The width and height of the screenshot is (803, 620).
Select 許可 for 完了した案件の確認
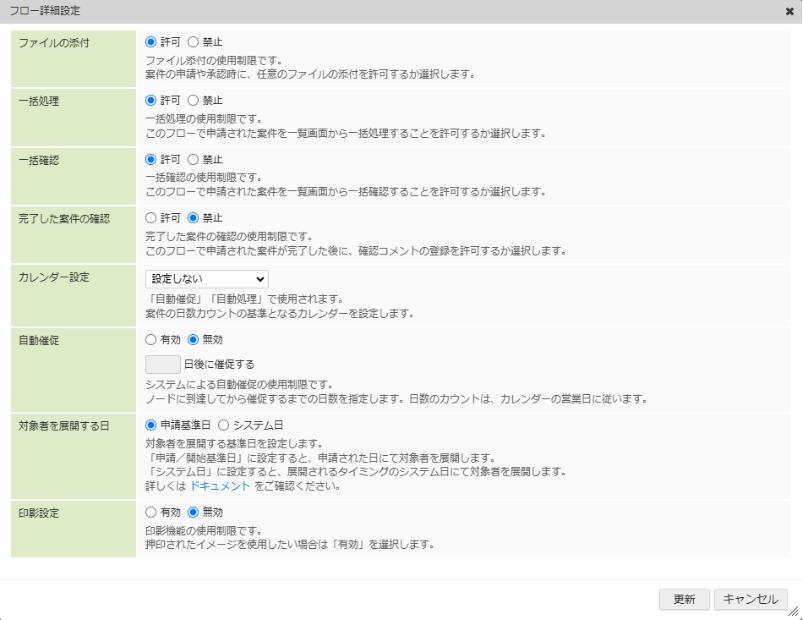tap(152, 217)
